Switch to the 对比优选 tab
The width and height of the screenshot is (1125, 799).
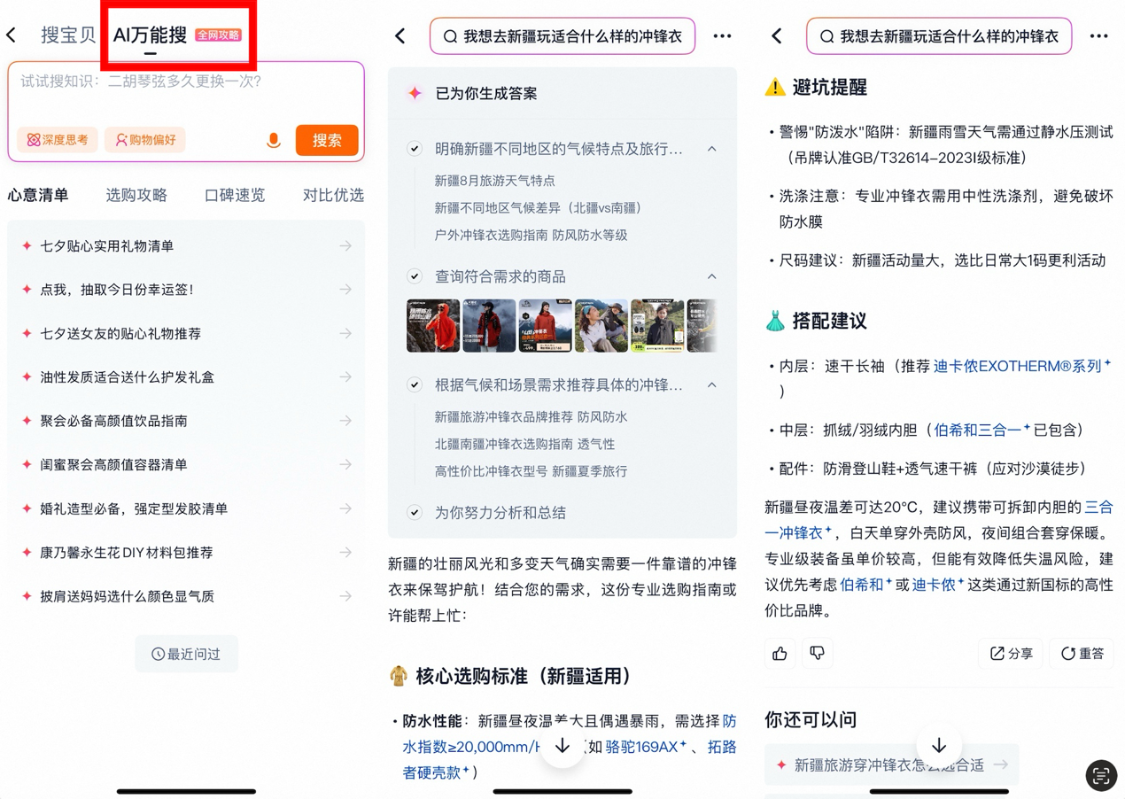[331, 196]
